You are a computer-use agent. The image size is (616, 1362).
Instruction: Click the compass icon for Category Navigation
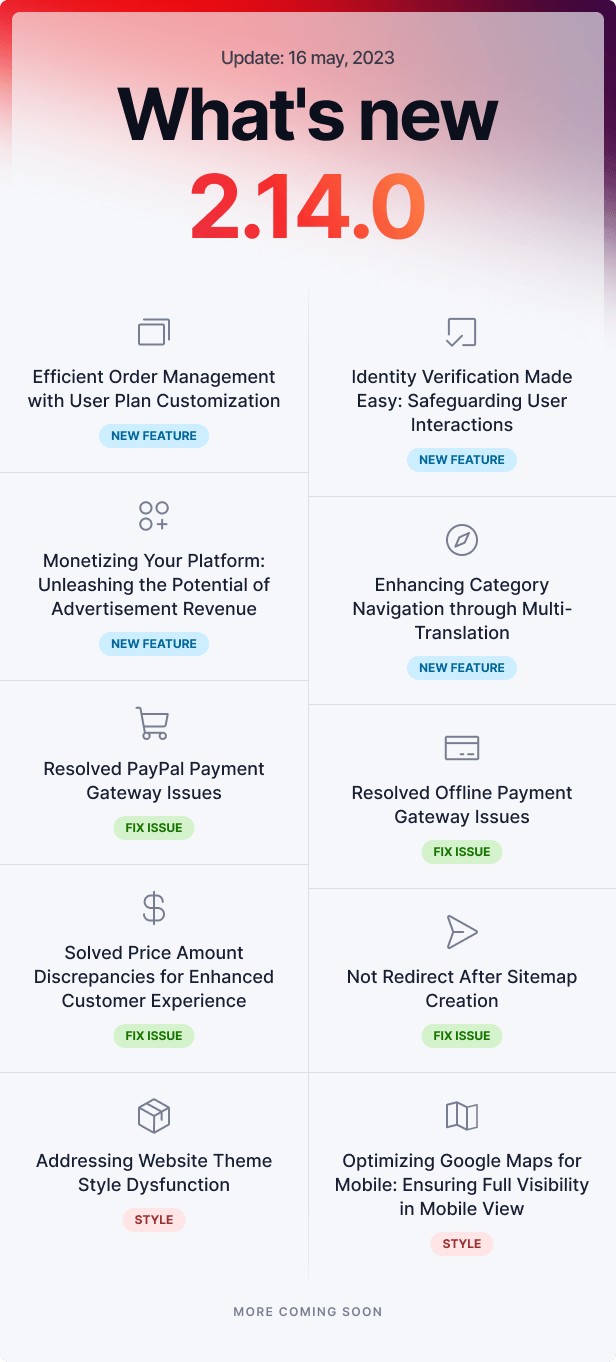(x=461, y=540)
